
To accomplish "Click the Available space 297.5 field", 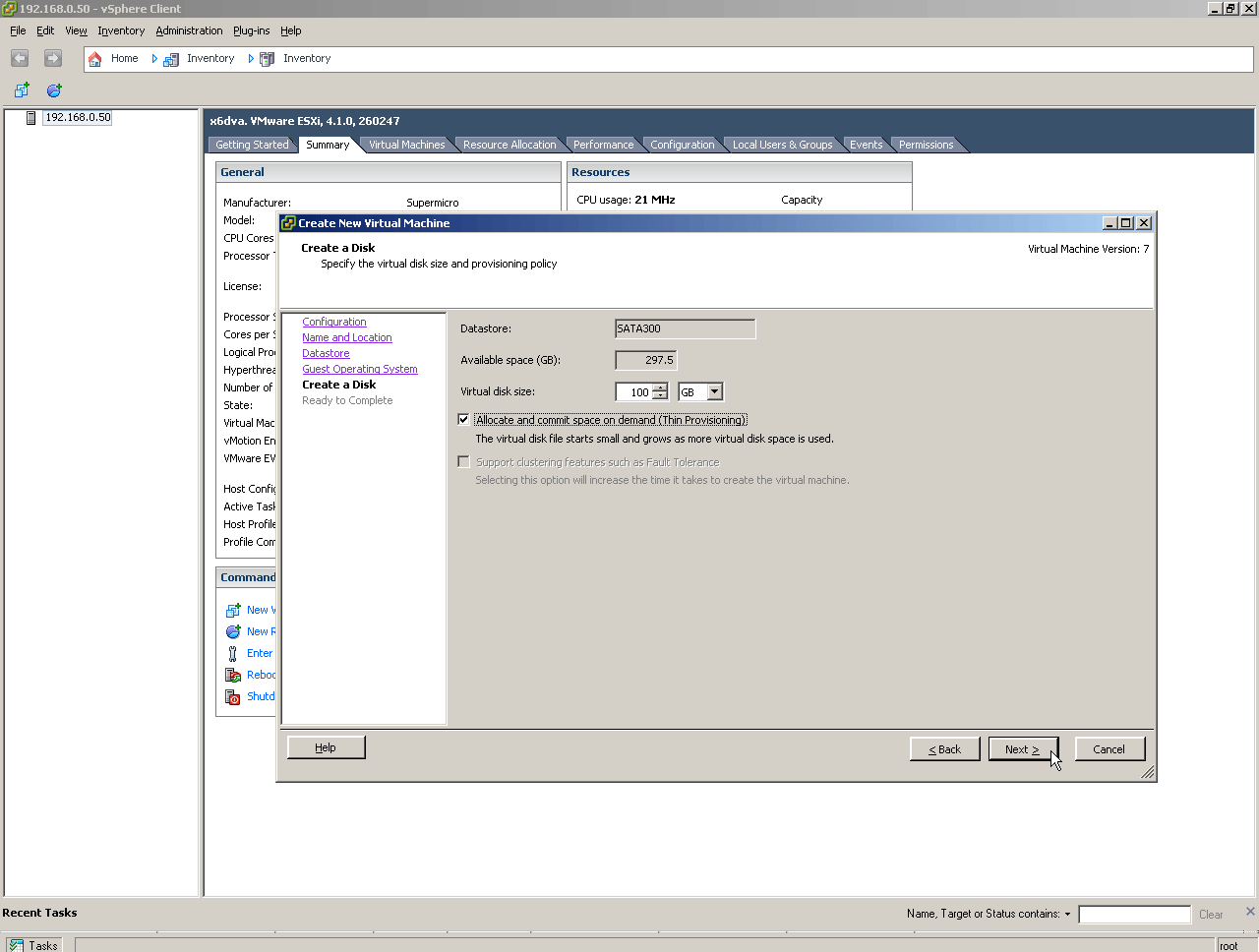I will pyautogui.click(x=645, y=361).
